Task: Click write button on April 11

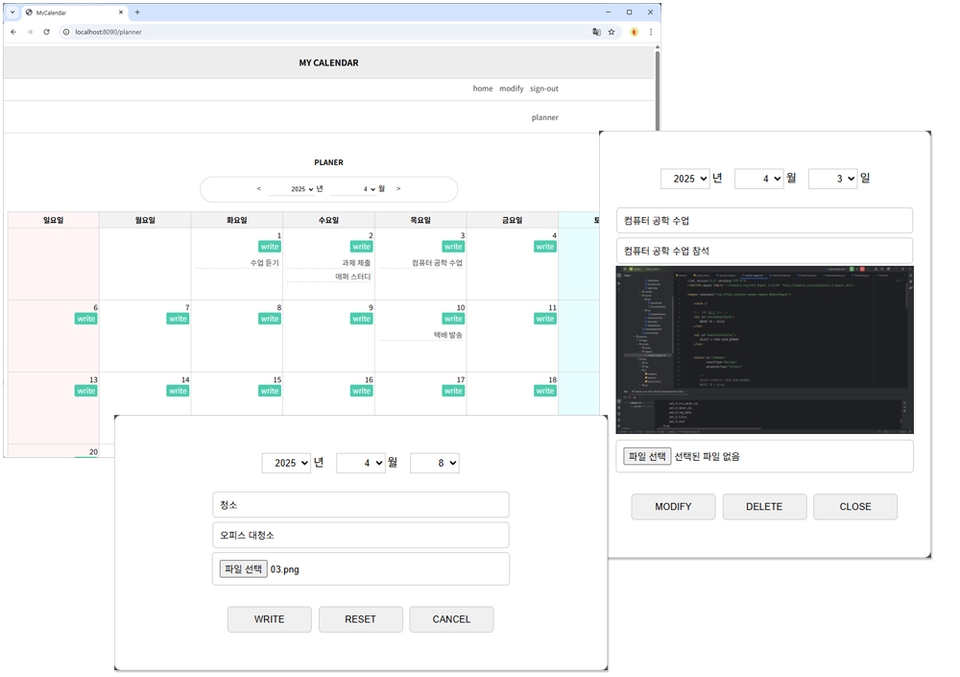Action: [x=545, y=319]
